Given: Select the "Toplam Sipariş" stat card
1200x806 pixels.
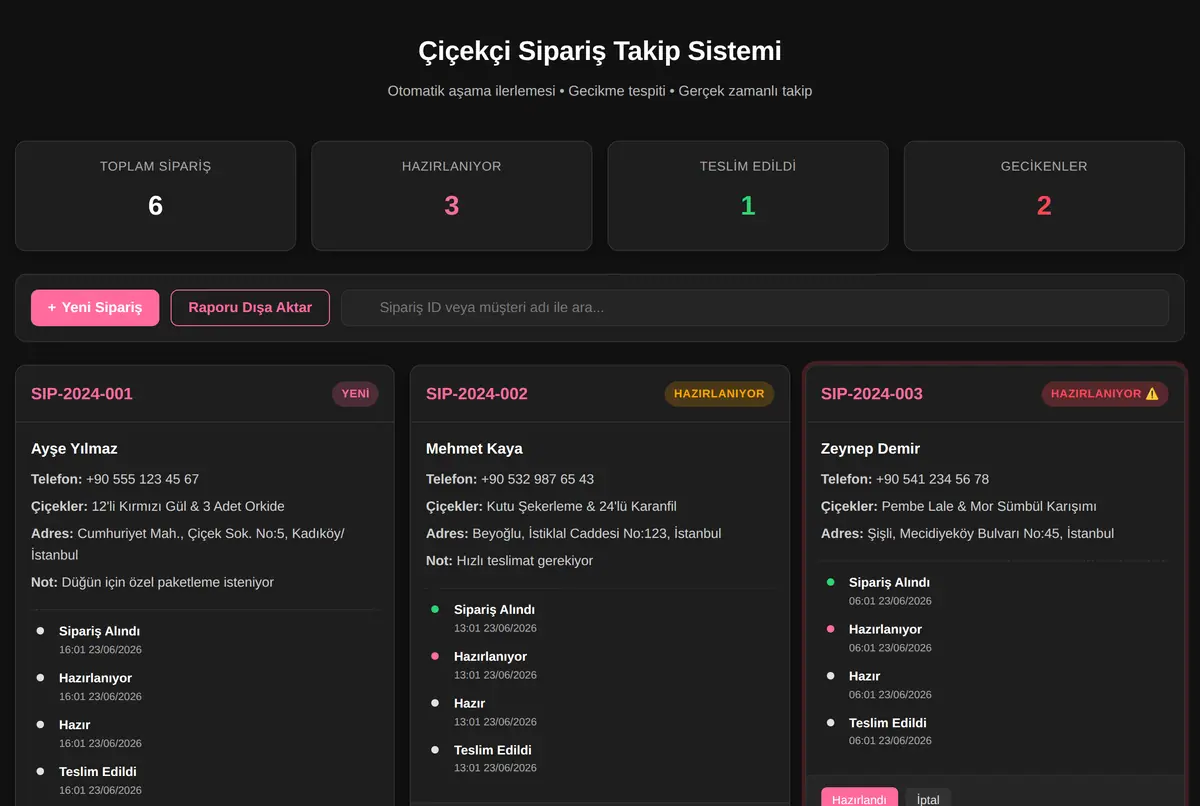Looking at the screenshot, I should click(155, 195).
